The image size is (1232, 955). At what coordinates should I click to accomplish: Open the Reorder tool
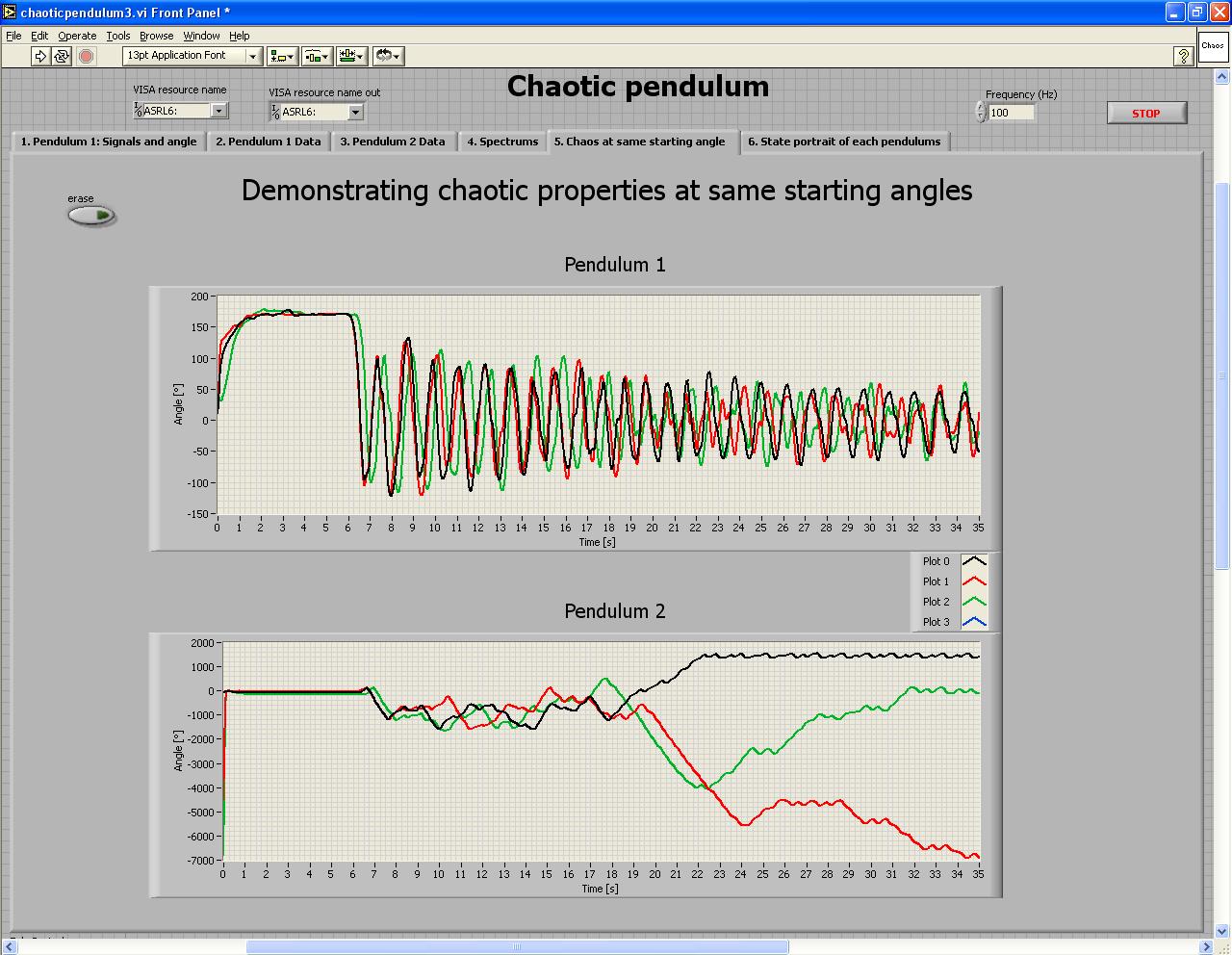coord(388,56)
